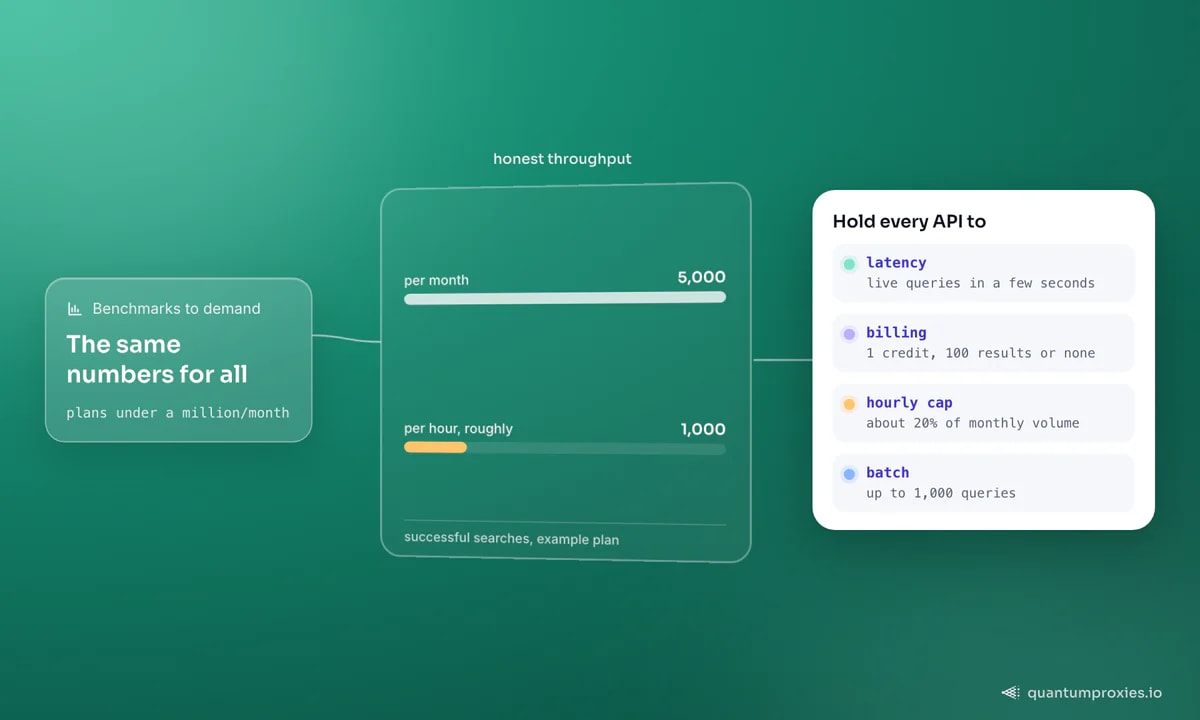Click the bar chart icon beside Benchmarks to demand

coord(74,309)
